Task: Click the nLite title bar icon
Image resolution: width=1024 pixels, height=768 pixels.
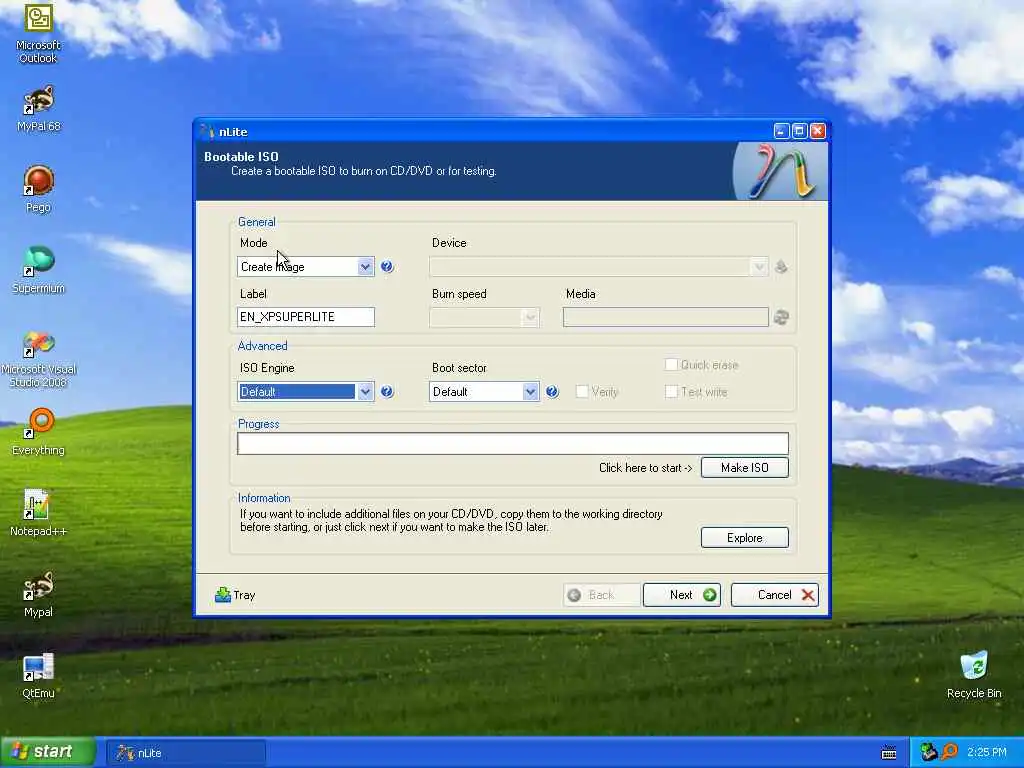Action: tap(207, 131)
